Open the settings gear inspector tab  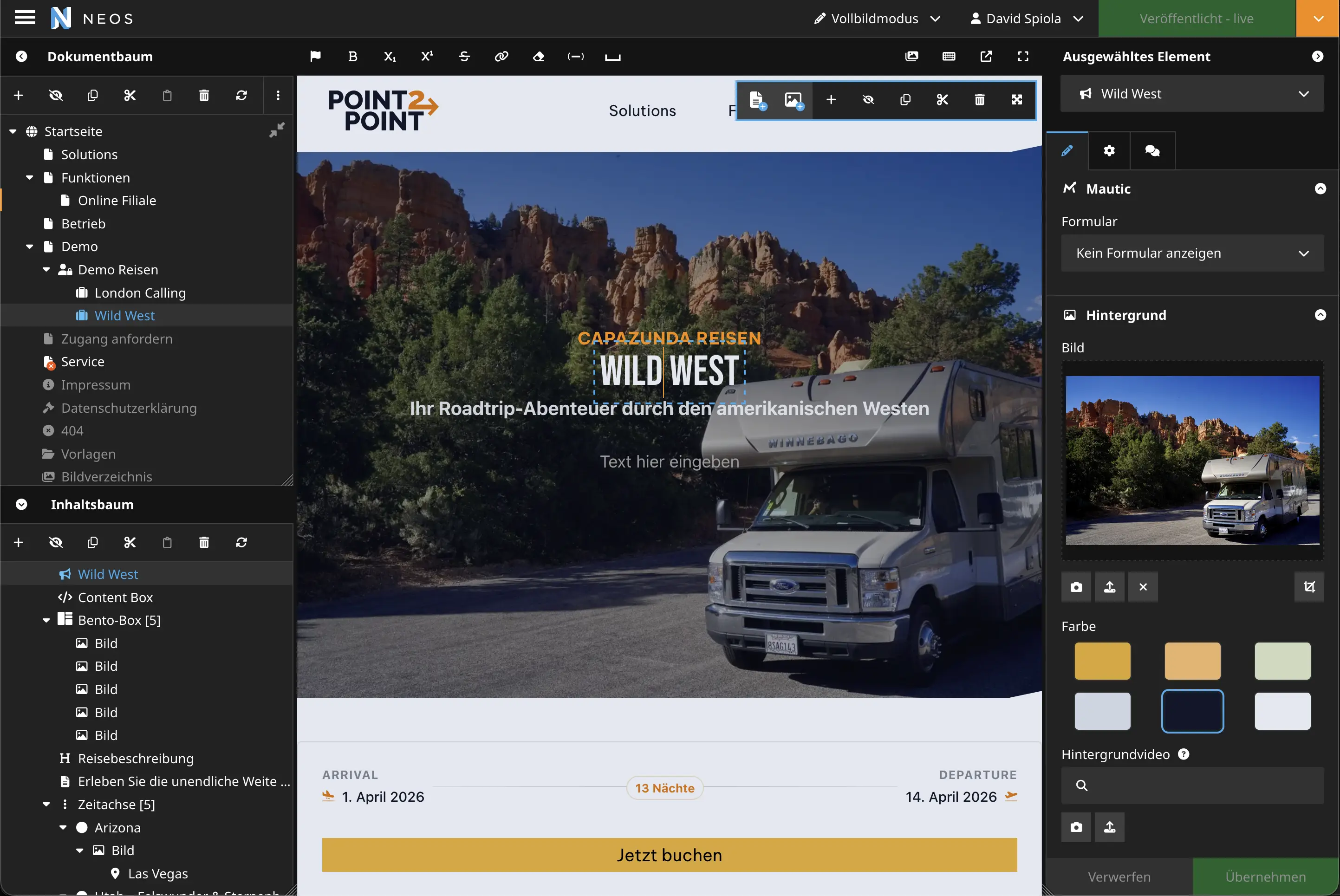click(1109, 151)
